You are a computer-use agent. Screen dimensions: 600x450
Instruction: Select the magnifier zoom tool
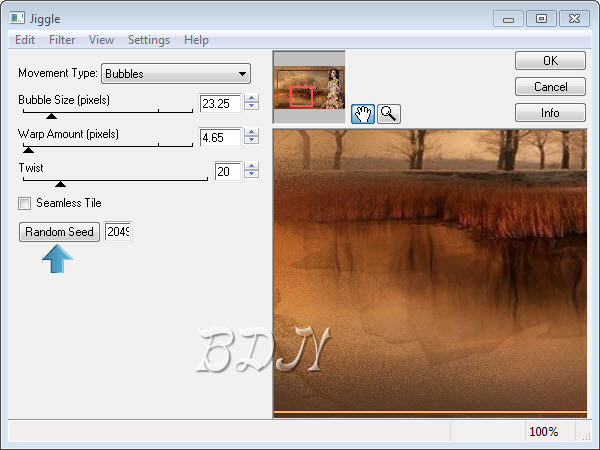pyautogui.click(x=389, y=114)
